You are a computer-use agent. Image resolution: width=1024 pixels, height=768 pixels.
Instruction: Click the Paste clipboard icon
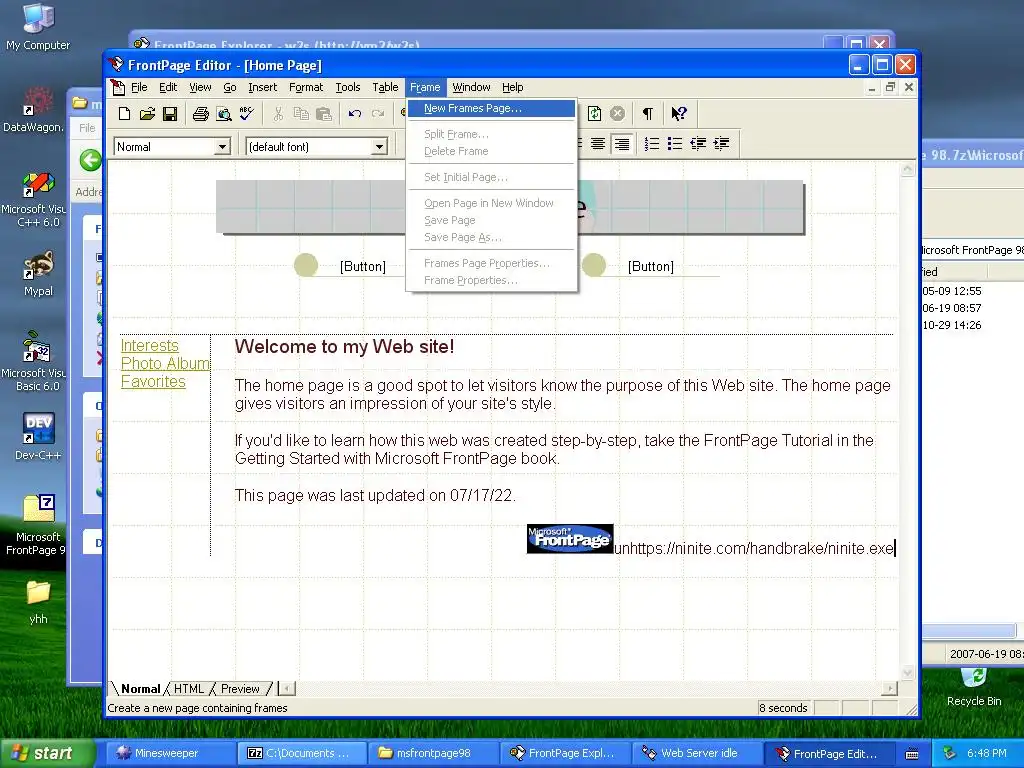tap(324, 114)
